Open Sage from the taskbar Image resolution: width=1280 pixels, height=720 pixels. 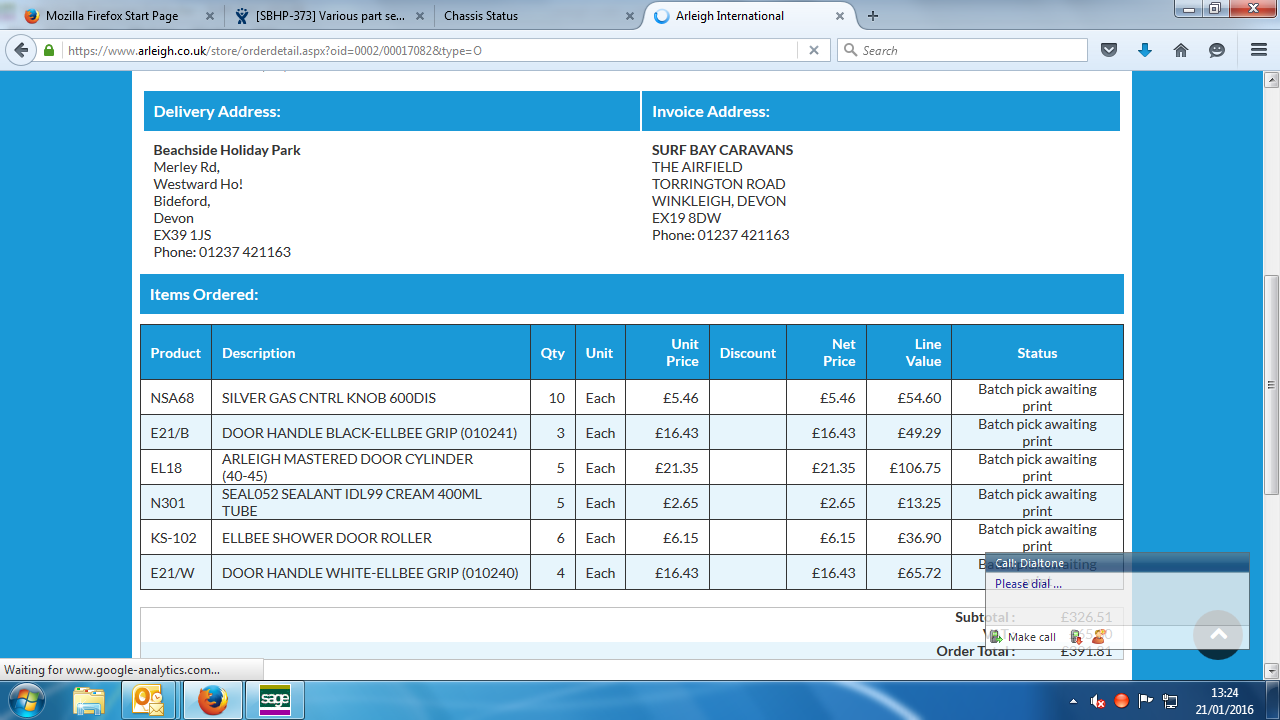pyautogui.click(x=275, y=700)
